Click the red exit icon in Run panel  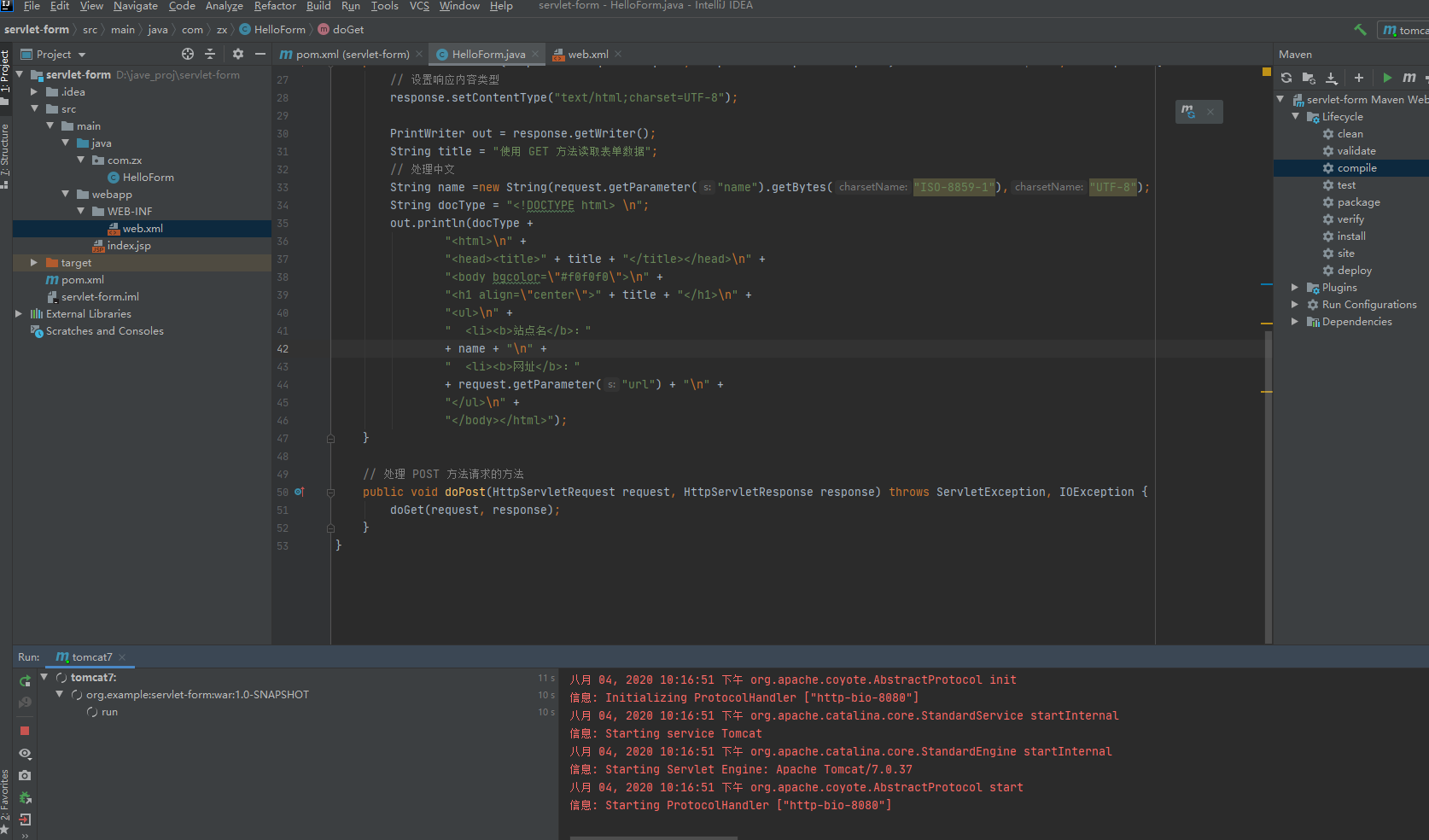pos(25,820)
